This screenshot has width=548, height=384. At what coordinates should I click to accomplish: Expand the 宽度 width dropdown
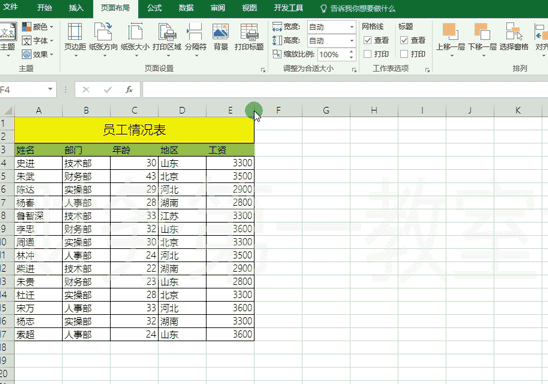(x=352, y=27)
